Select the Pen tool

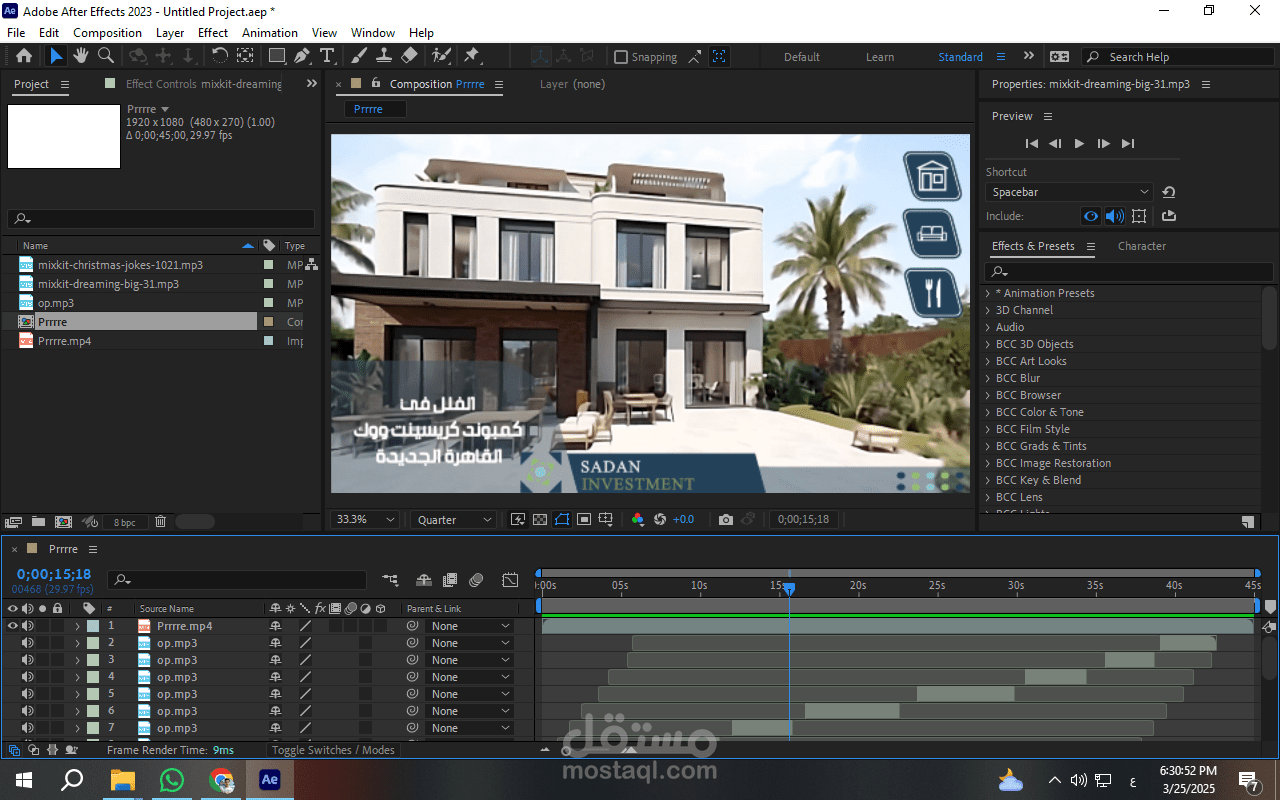[x=302, y=56]
